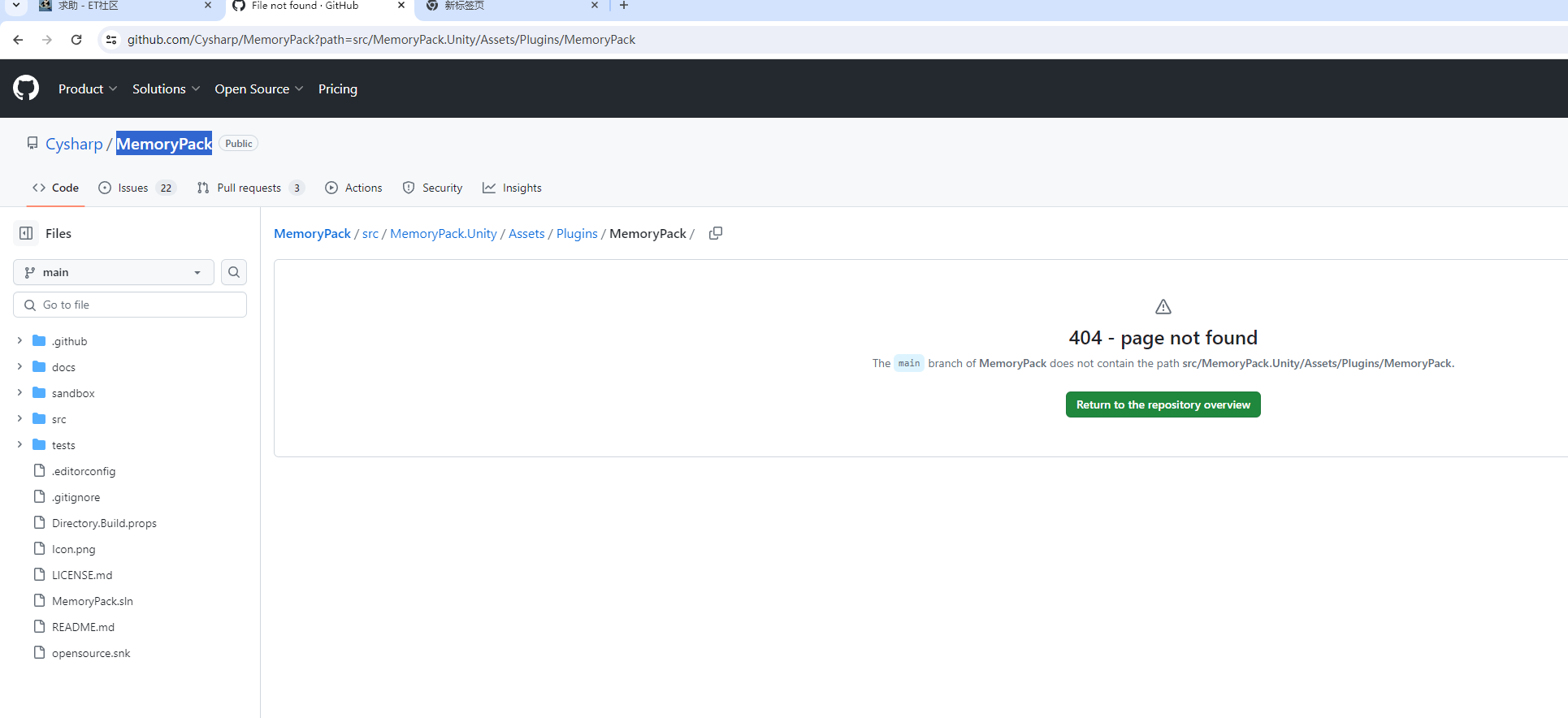The width and height of the screenshot is (1568, 718).
Task: Click the GitHub Octocat logo
Action: pos(26,88)
